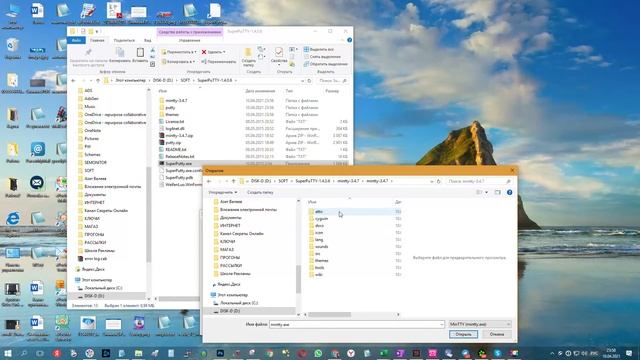Open the Управление tab in Explorer

[x=190, y=40]
